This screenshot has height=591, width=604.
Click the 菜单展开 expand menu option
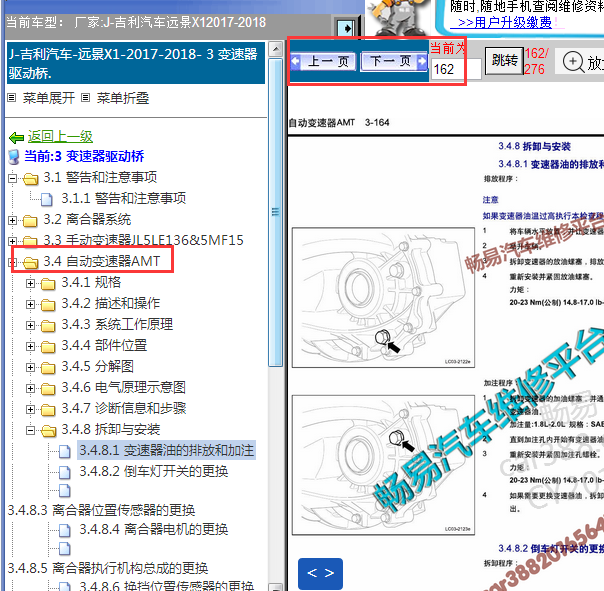point(49,98)
